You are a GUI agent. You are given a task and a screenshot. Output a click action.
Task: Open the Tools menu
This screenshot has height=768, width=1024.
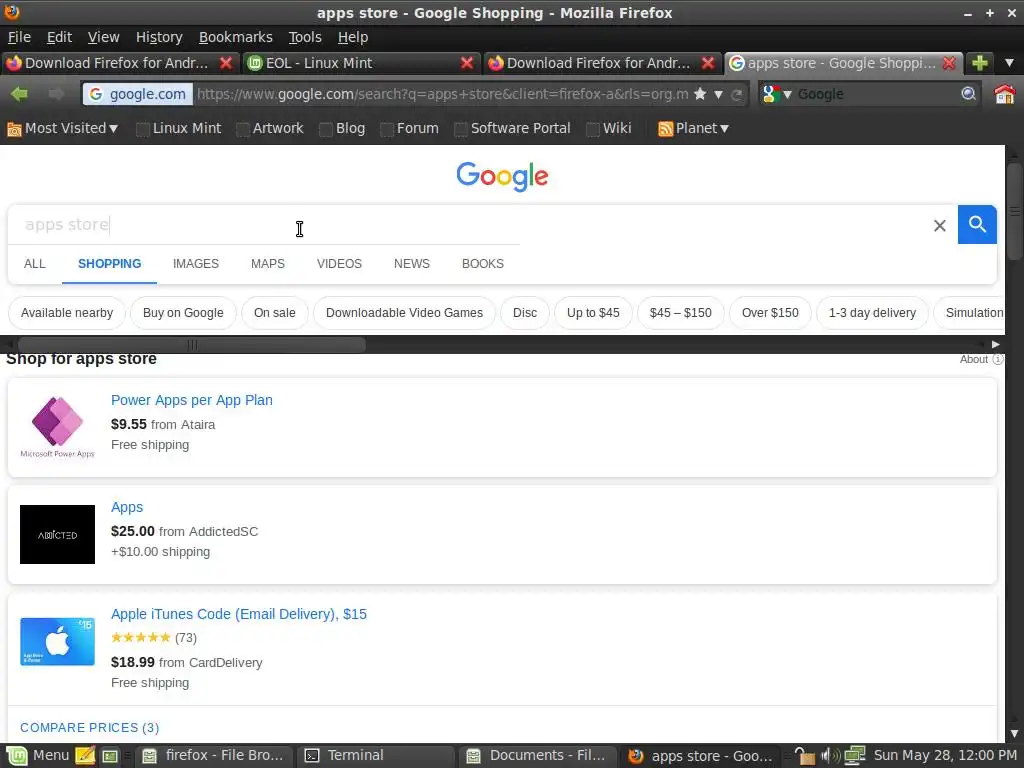coord(305,37)
